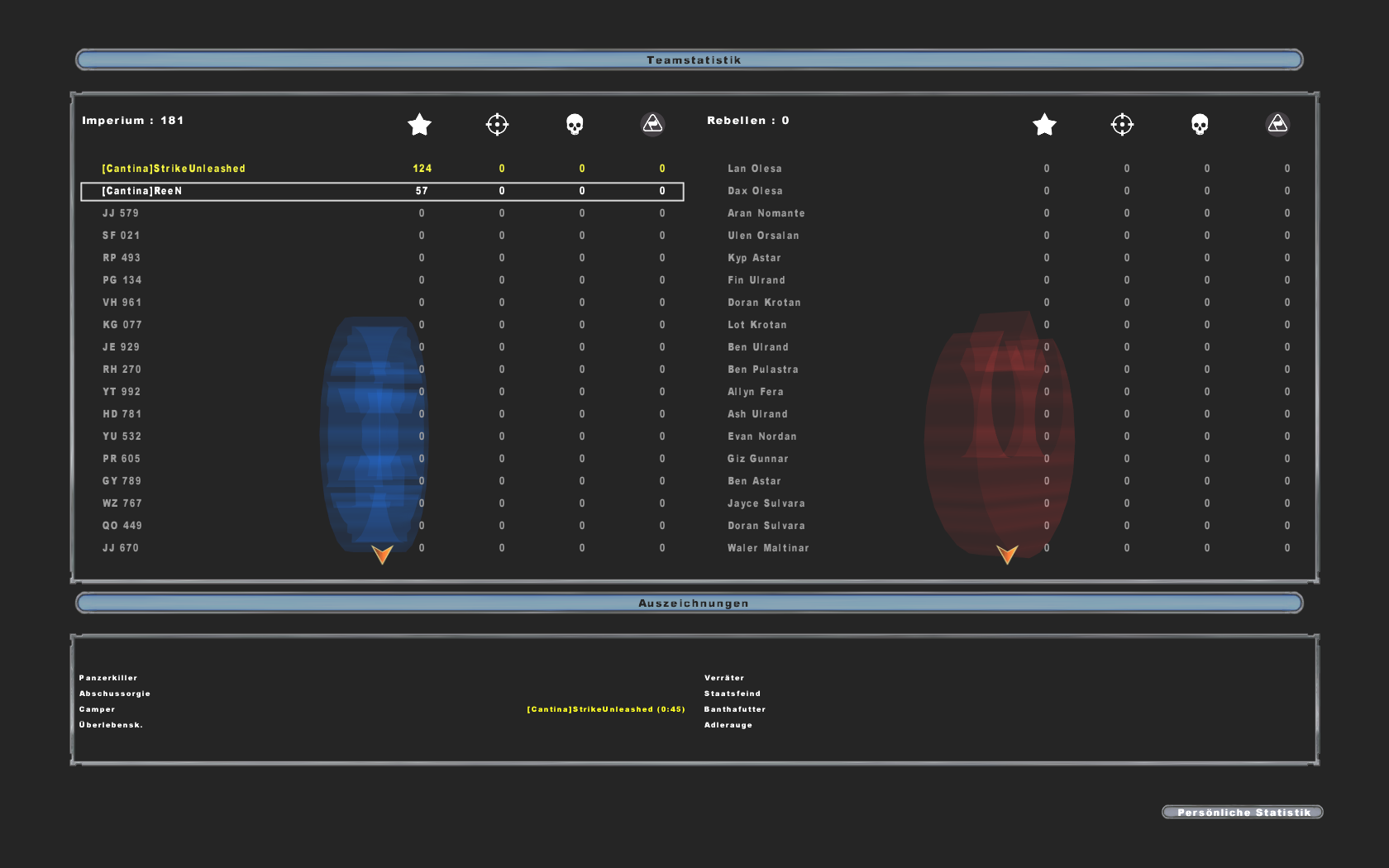Click the Überlebensk. award label
Image resolution: width=1389 pixels, height=868 pixels.
coord(111,725)
